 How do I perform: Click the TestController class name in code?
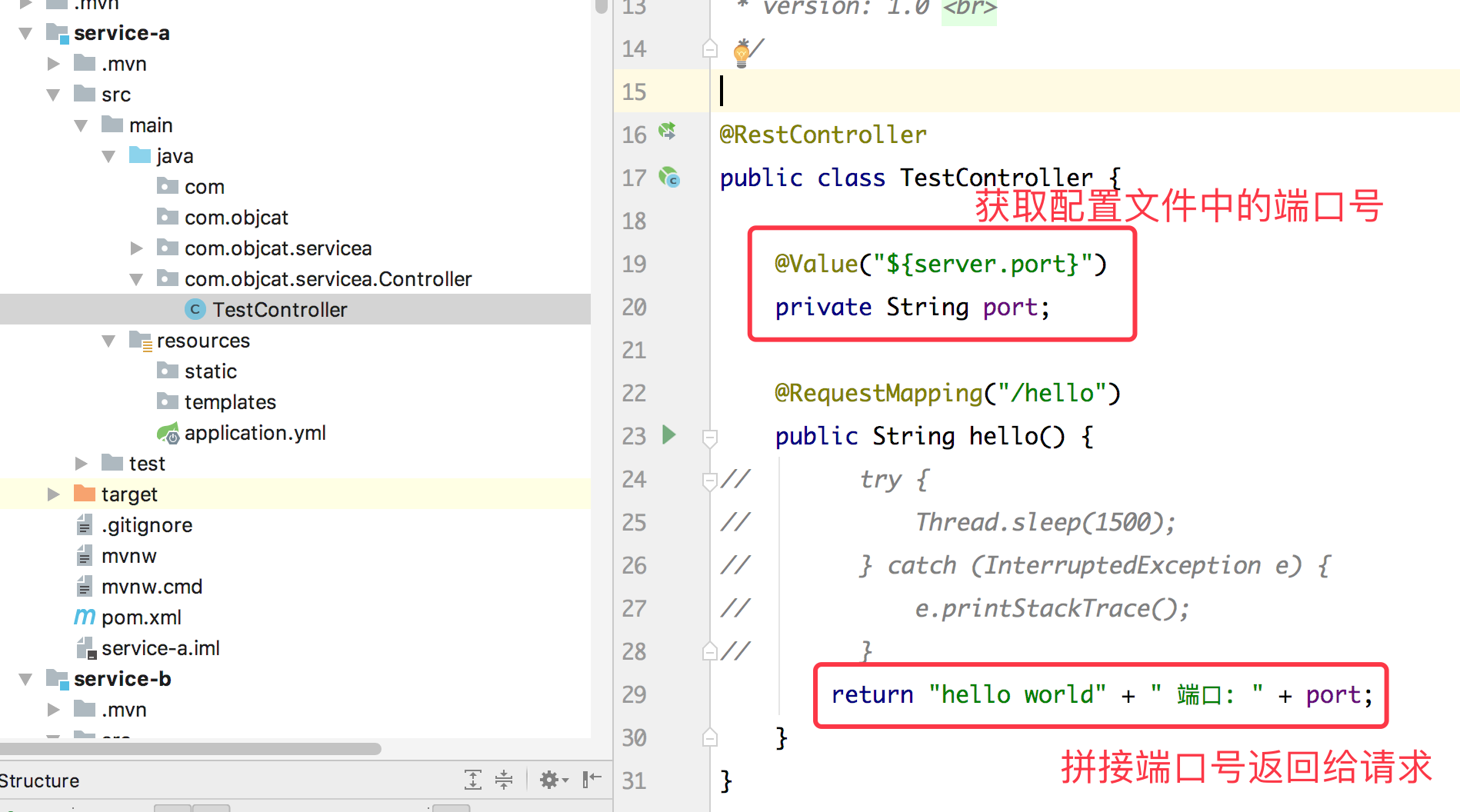(996, 178)
